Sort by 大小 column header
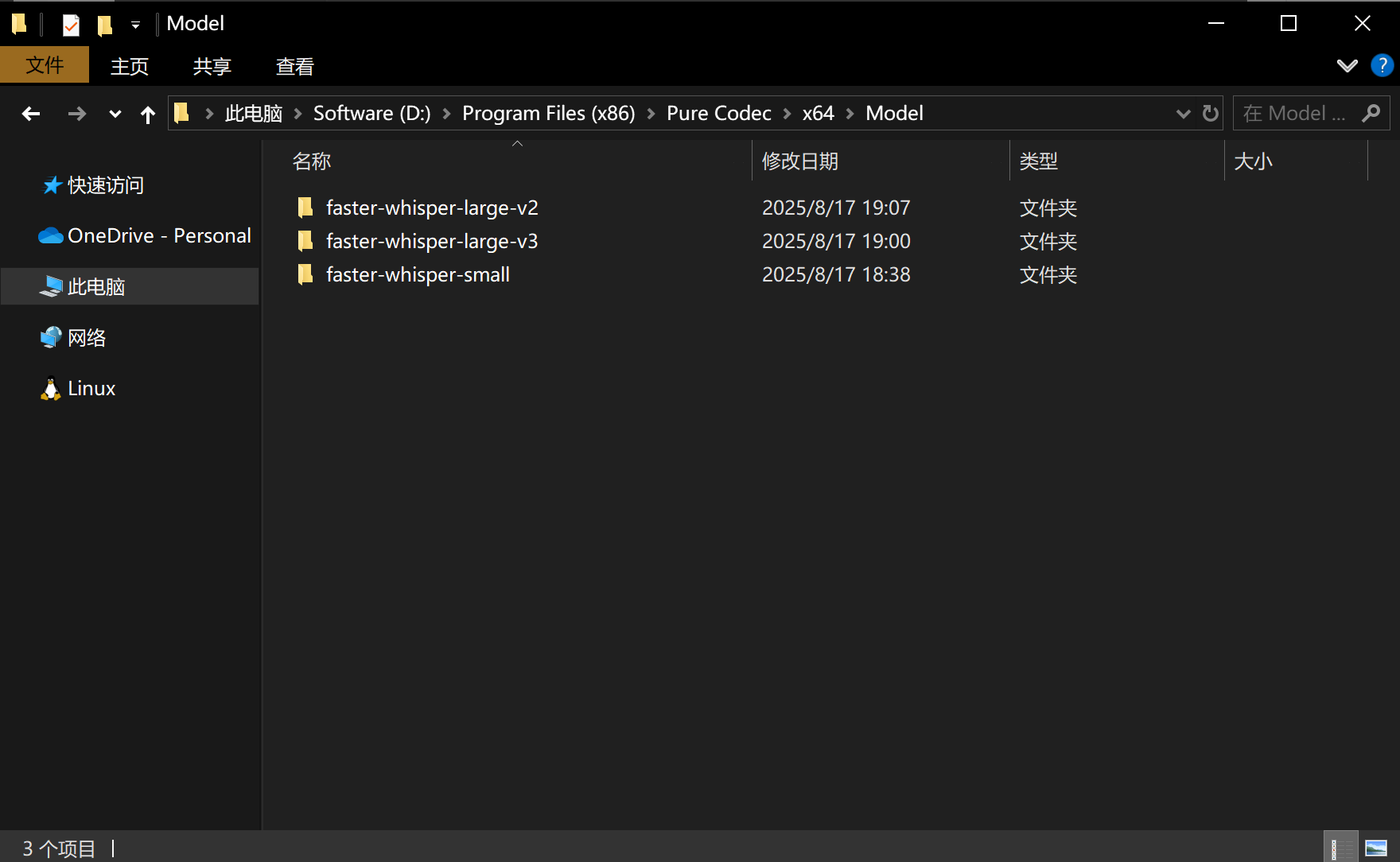This screenshot has width=1400, height=862. (x=1254, y=161)
